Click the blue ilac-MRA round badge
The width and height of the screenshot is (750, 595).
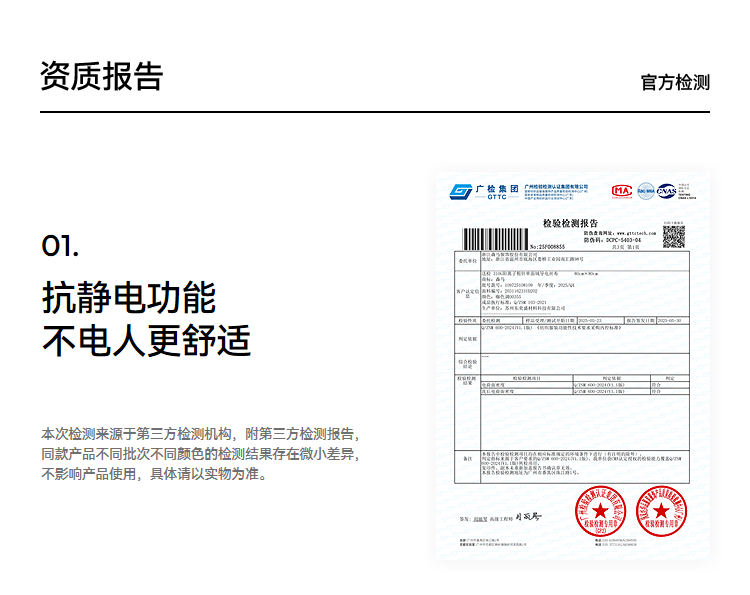(646, 190)
